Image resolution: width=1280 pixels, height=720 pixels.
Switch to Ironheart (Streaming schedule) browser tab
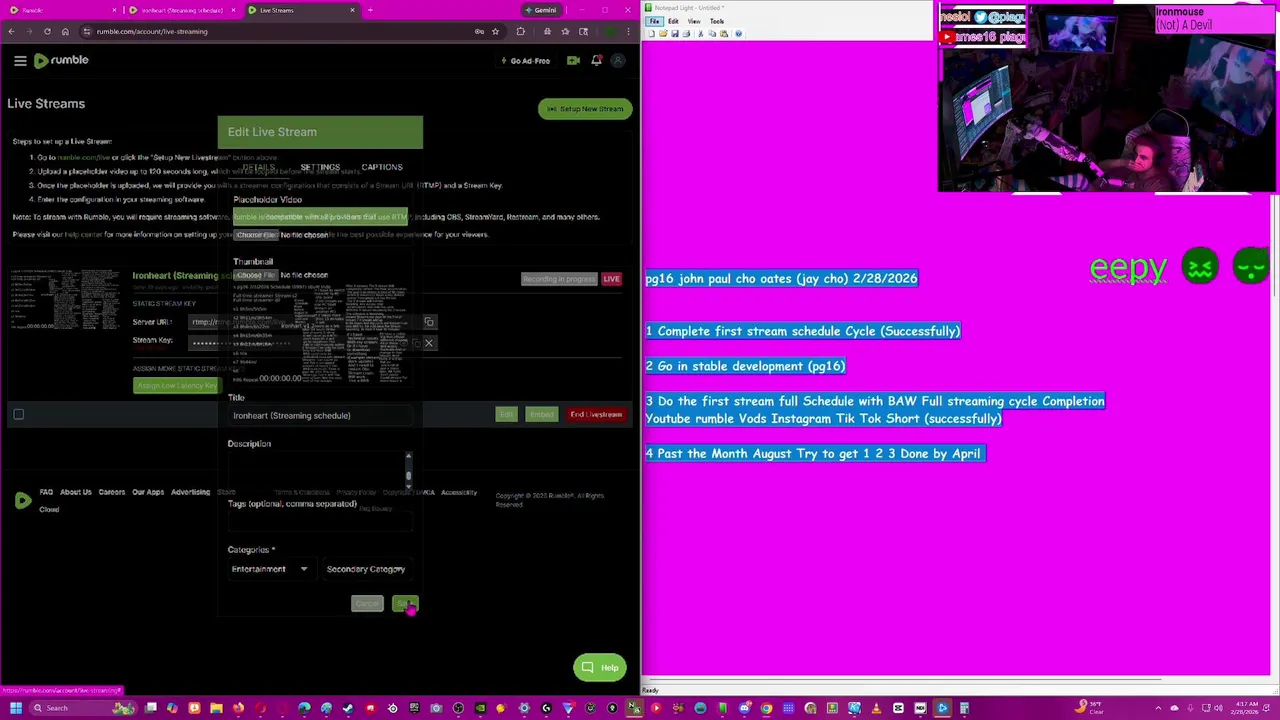tap(180, 10)
